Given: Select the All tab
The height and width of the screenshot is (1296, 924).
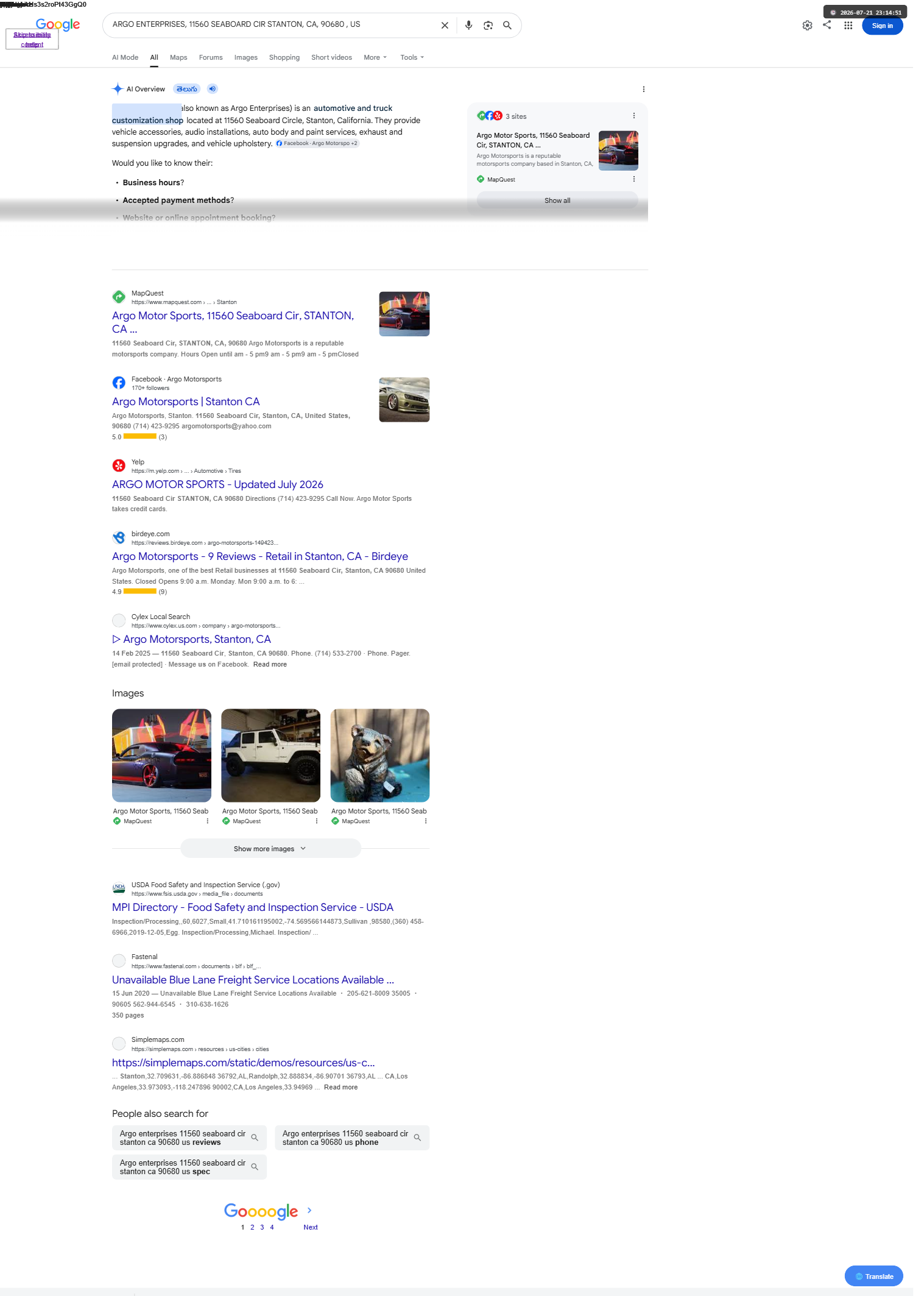Looking at the screenshot, I should point(154,57).
